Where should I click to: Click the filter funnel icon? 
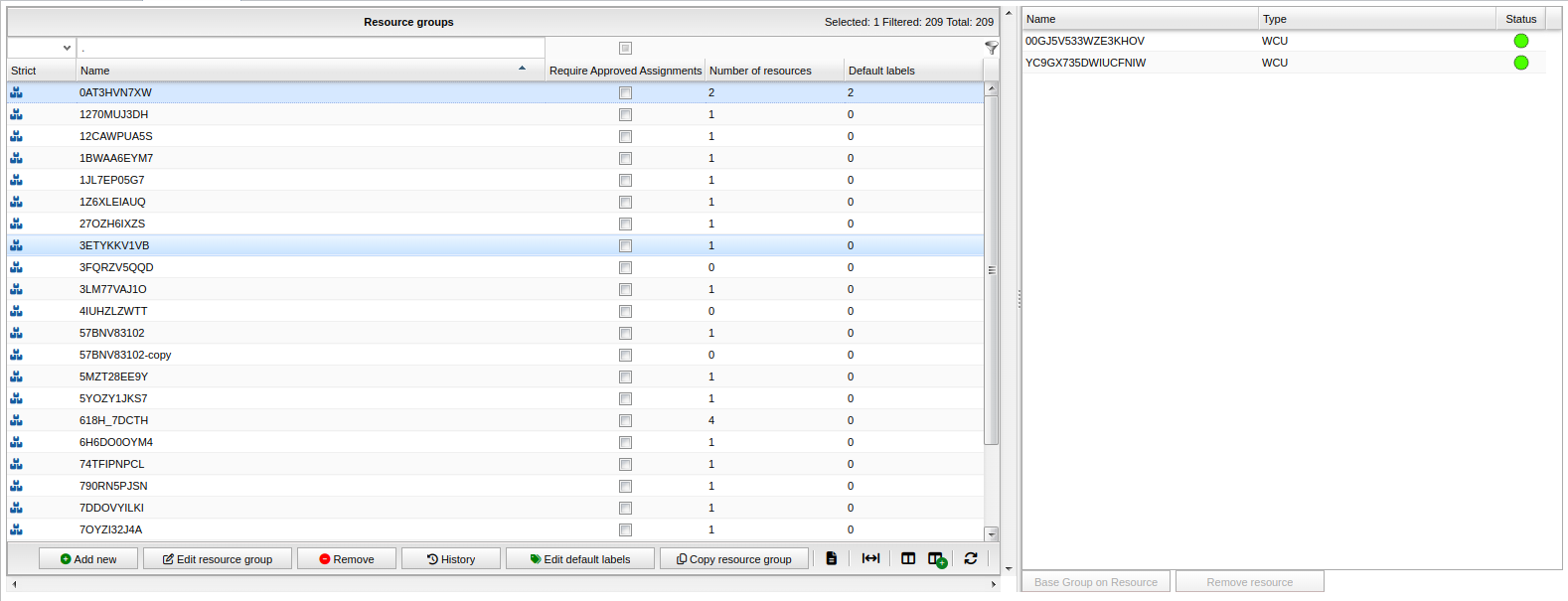991,48
